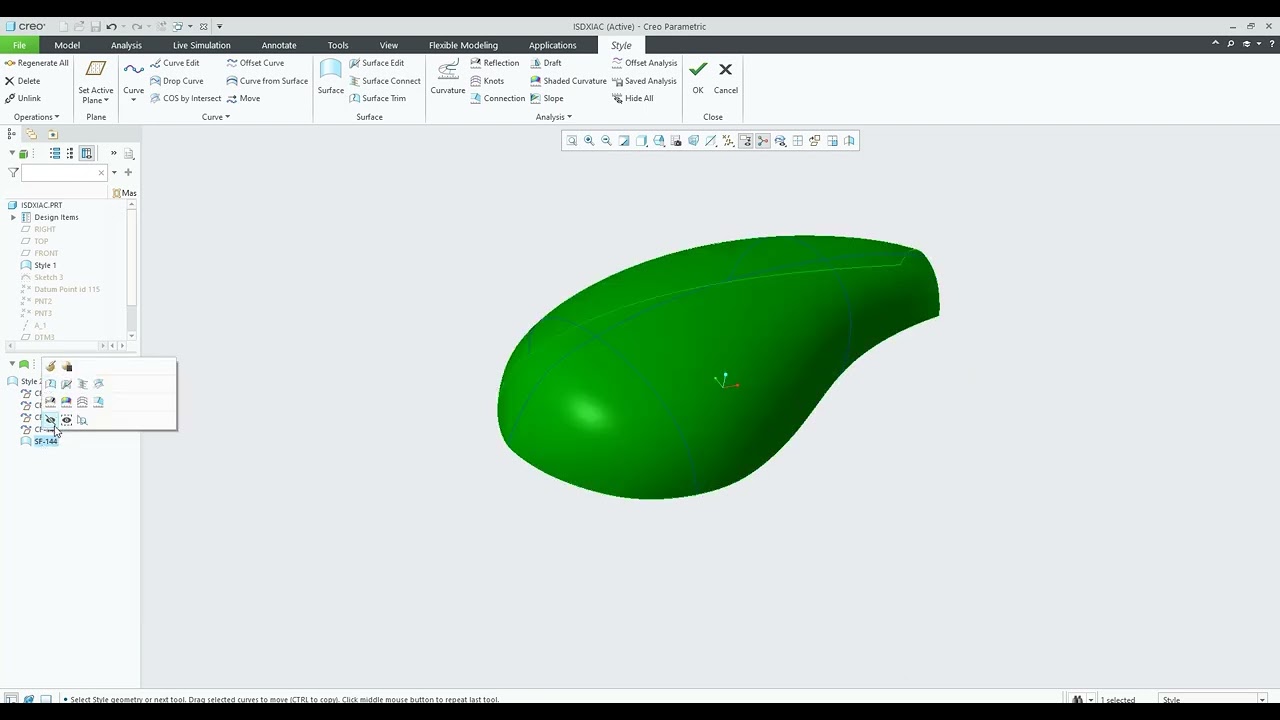1280x720 pixels.
Task: Select SF-144 surface in style tree
Action: click(46, 441)
